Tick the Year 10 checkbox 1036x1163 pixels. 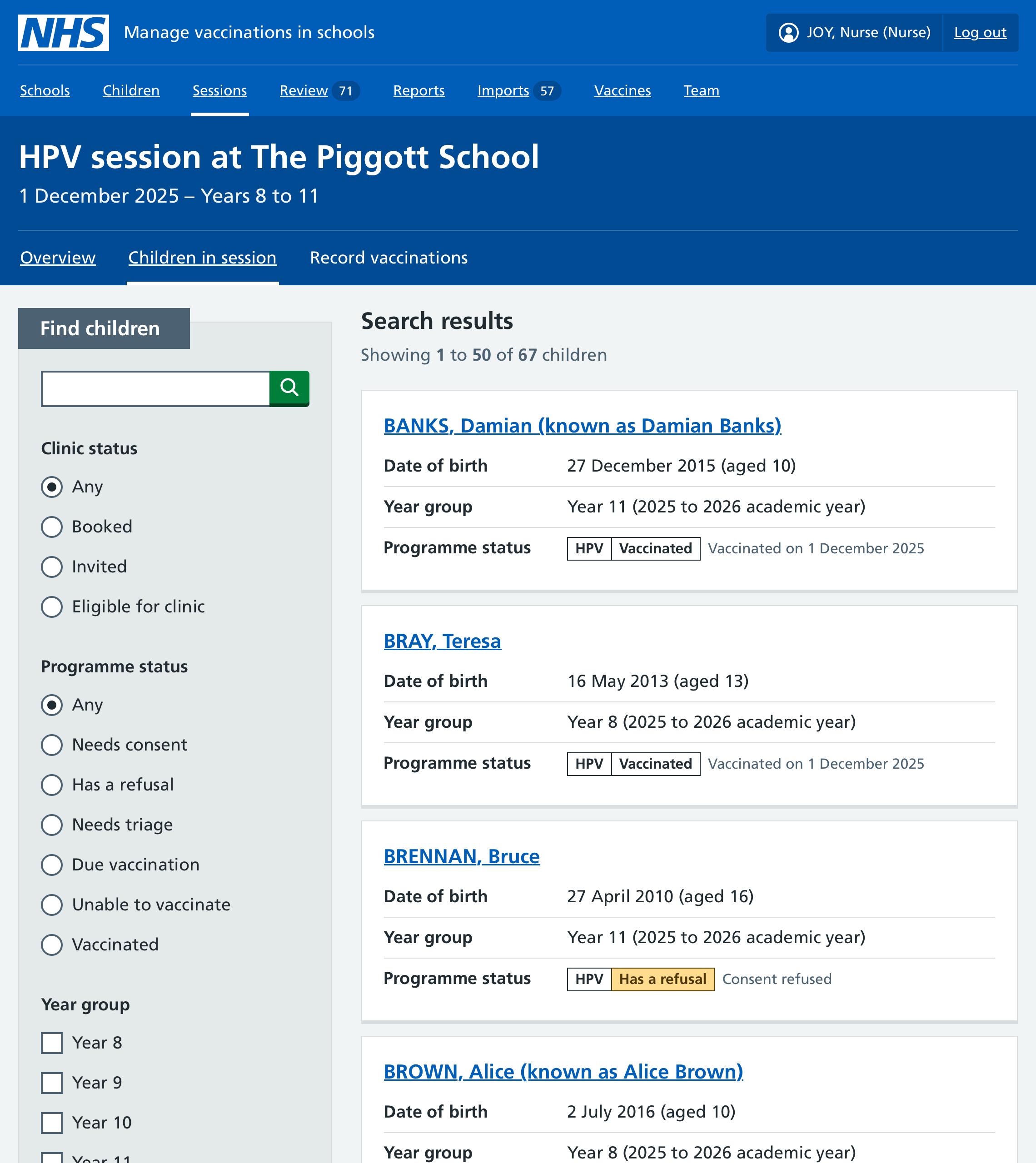(x=52, y=1122)
